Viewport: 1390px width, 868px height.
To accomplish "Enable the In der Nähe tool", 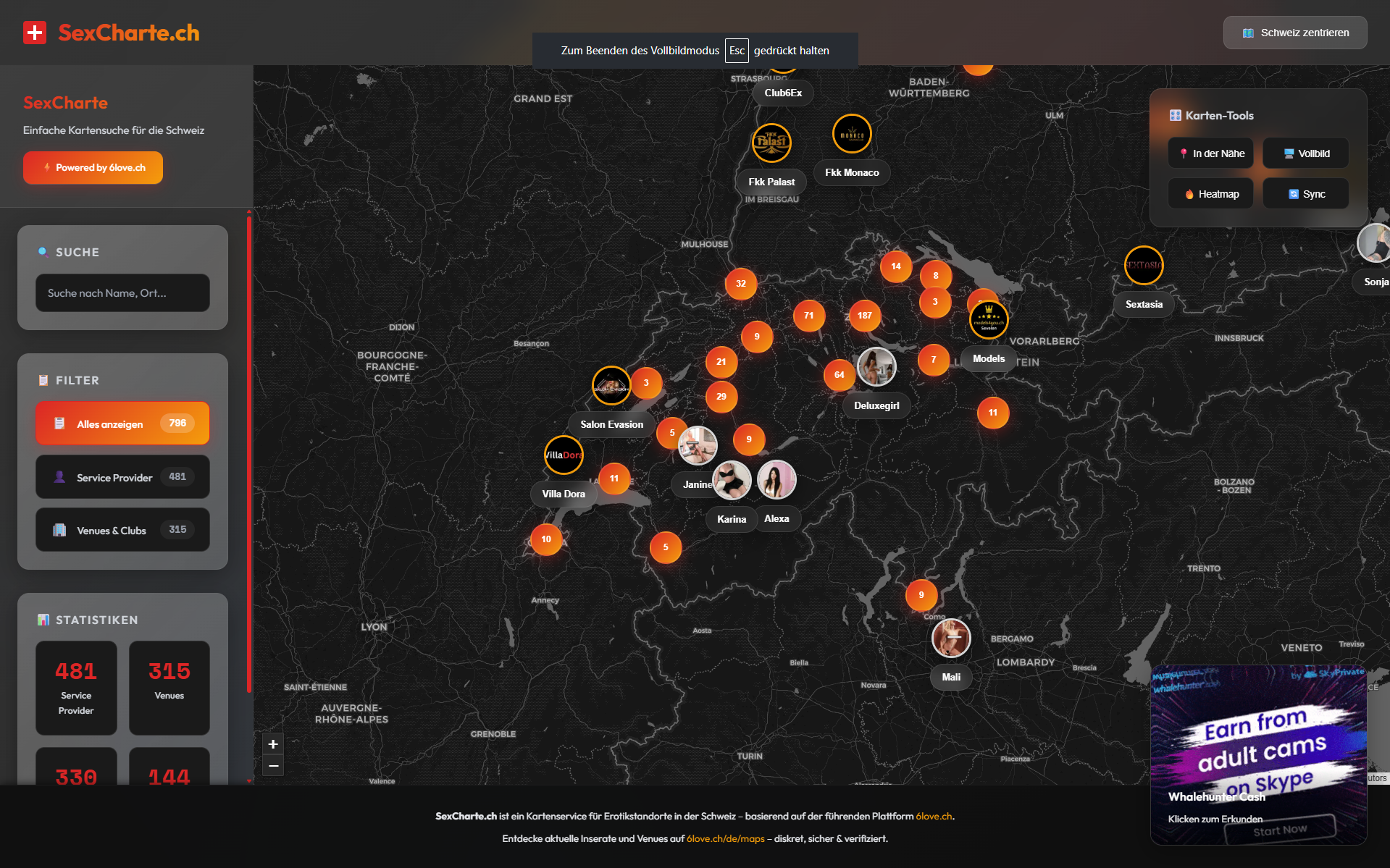I will (1210, 153).
